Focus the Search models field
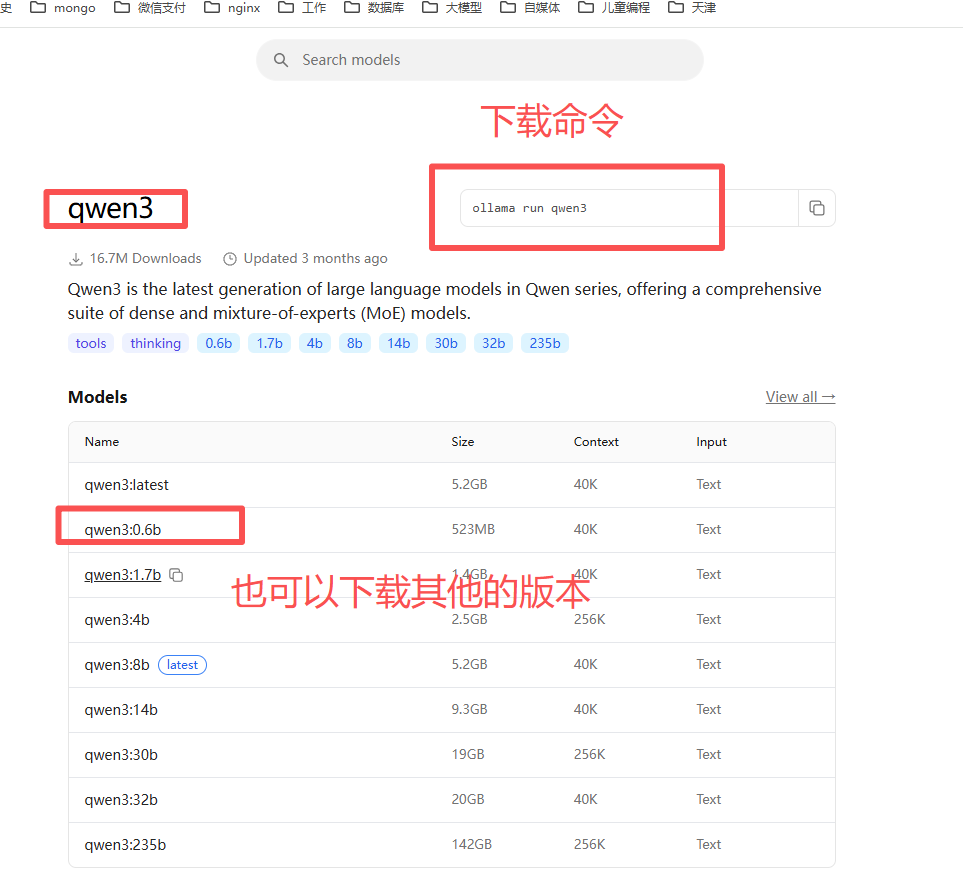The width and height of the screenshot is (963, 885). tap(480, 60)
